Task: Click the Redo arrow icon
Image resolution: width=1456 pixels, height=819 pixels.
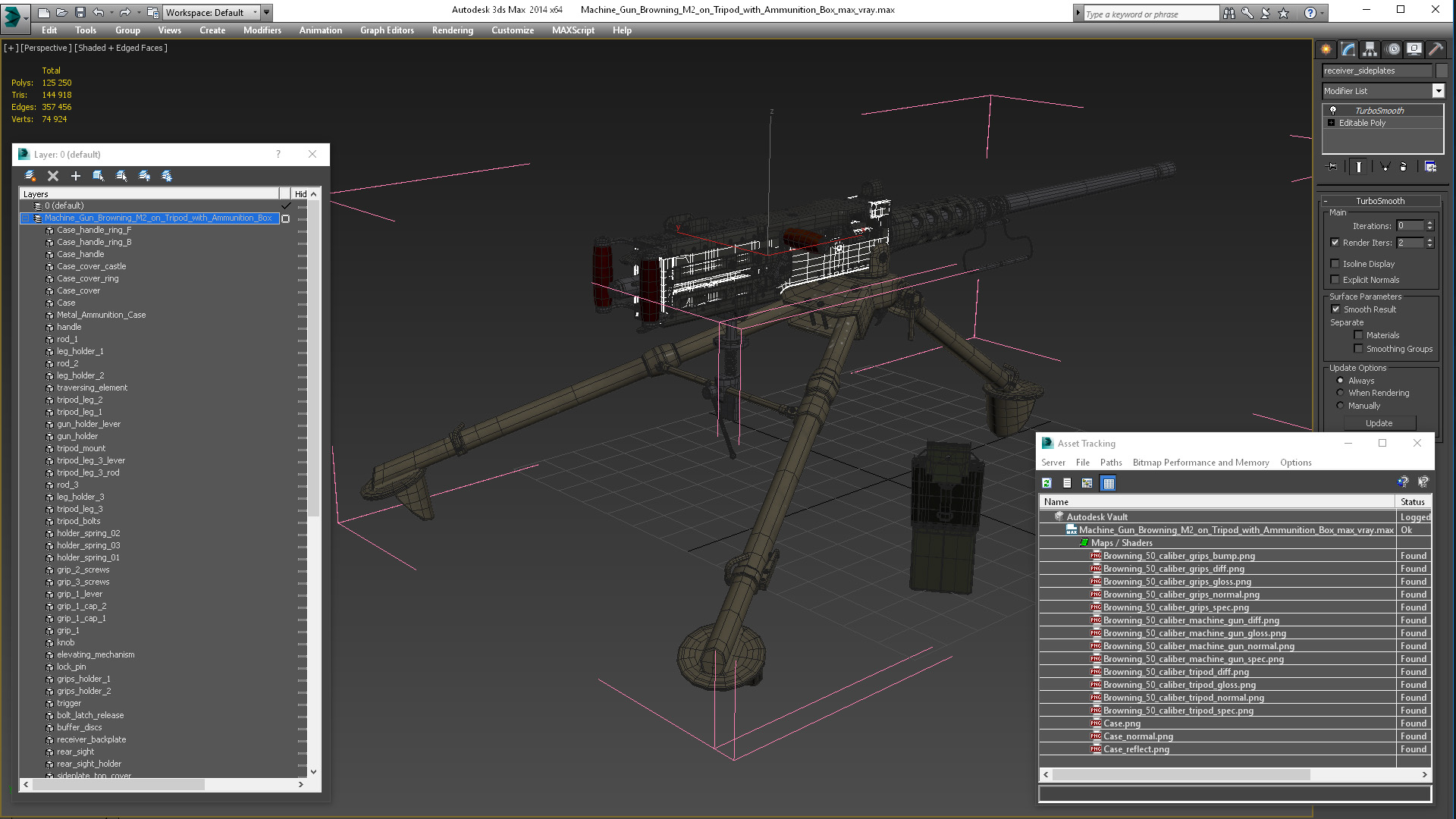Action: click(125, 12)
